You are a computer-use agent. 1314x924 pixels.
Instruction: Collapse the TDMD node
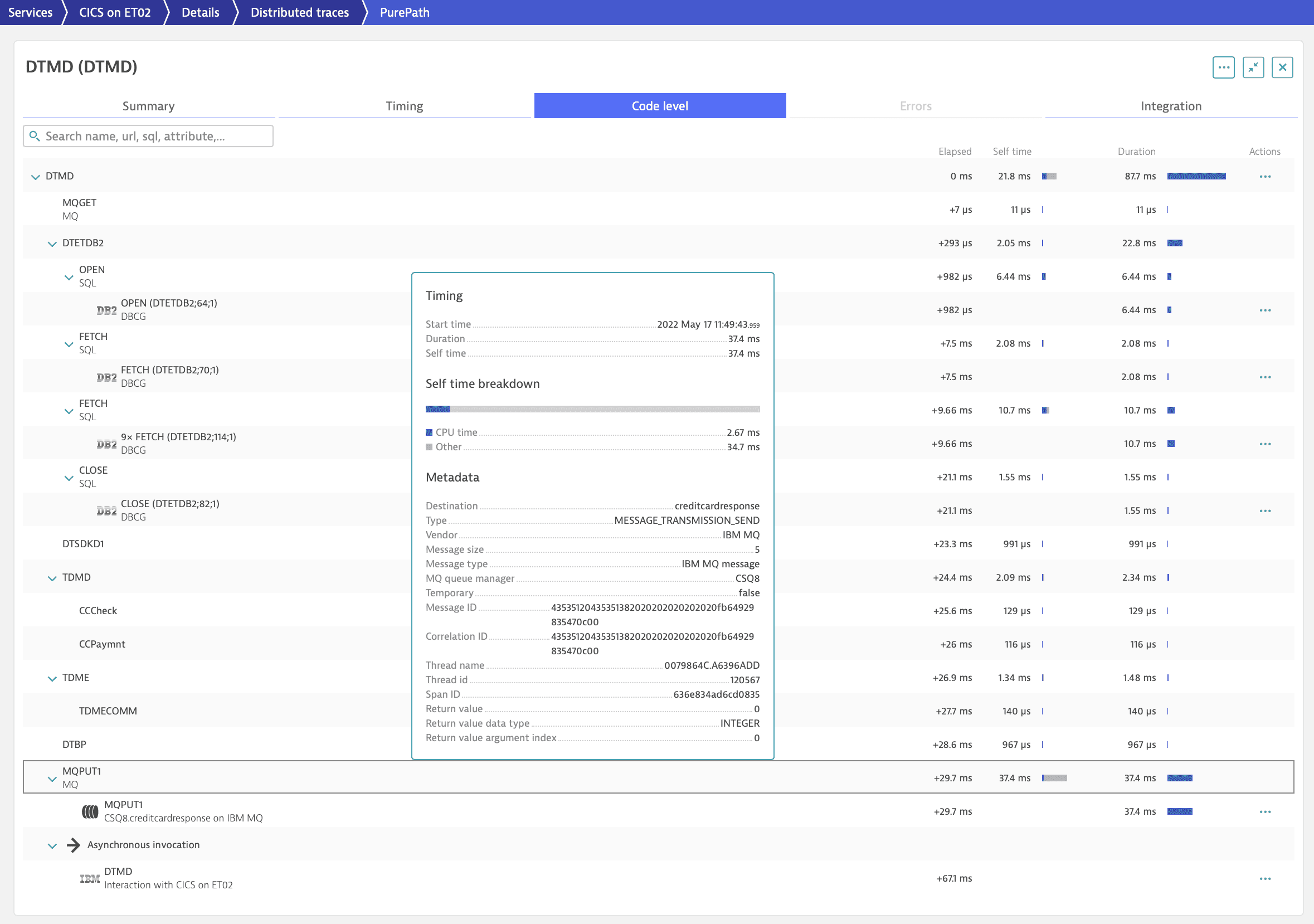[52, 578]
